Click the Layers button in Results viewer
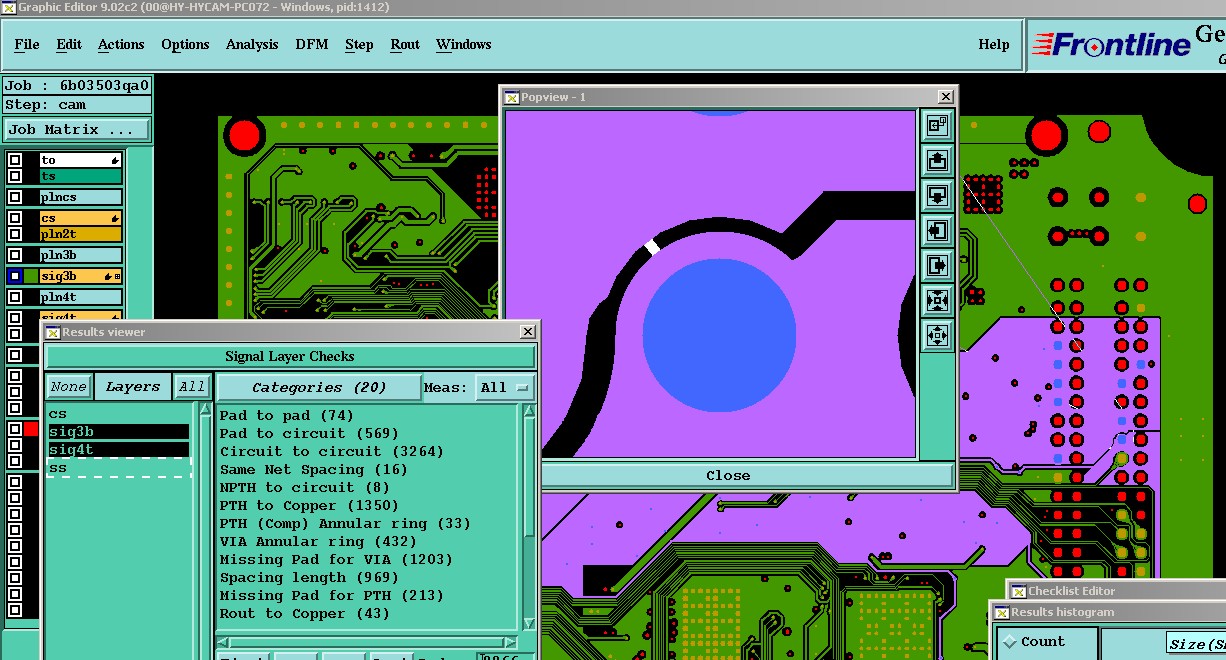This screenshot has height=660, width=1226. [133, 387]
